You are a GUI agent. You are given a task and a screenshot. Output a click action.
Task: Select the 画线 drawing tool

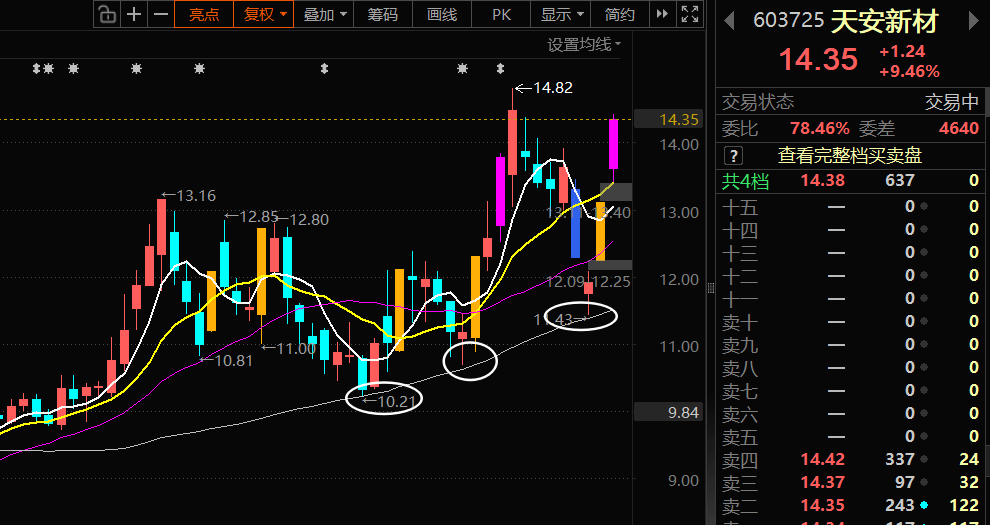click(442, 14)
